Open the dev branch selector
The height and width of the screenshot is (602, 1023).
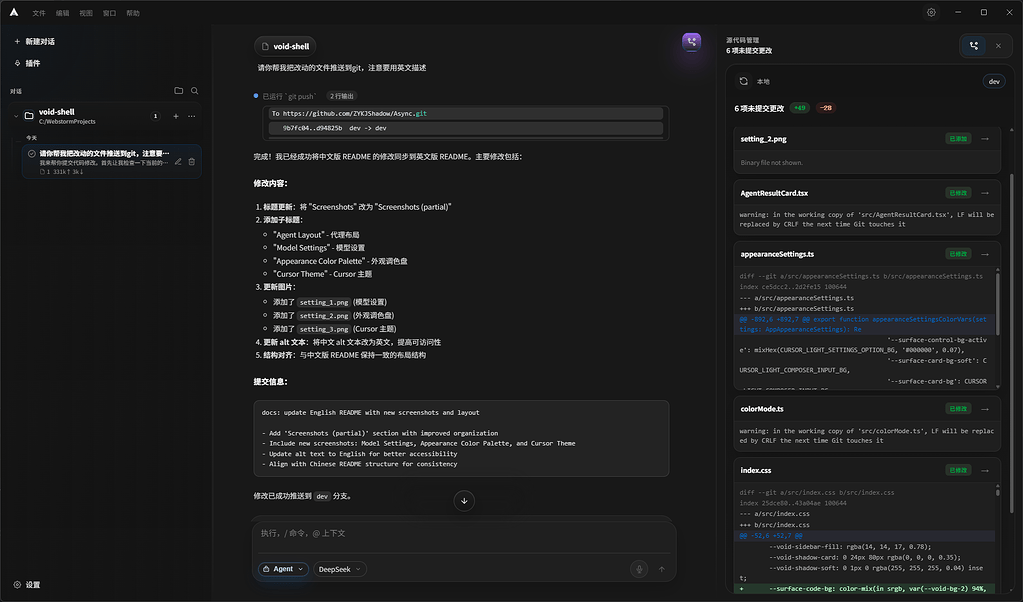[x=994, y=82]
